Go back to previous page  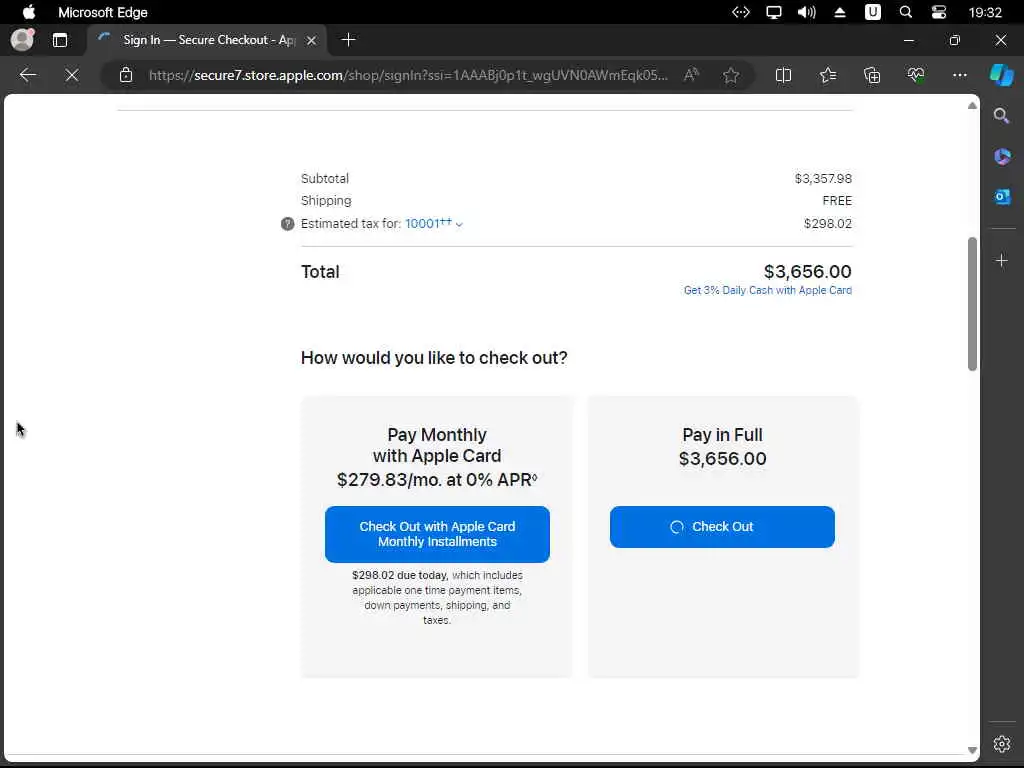[x=27, y=75]
